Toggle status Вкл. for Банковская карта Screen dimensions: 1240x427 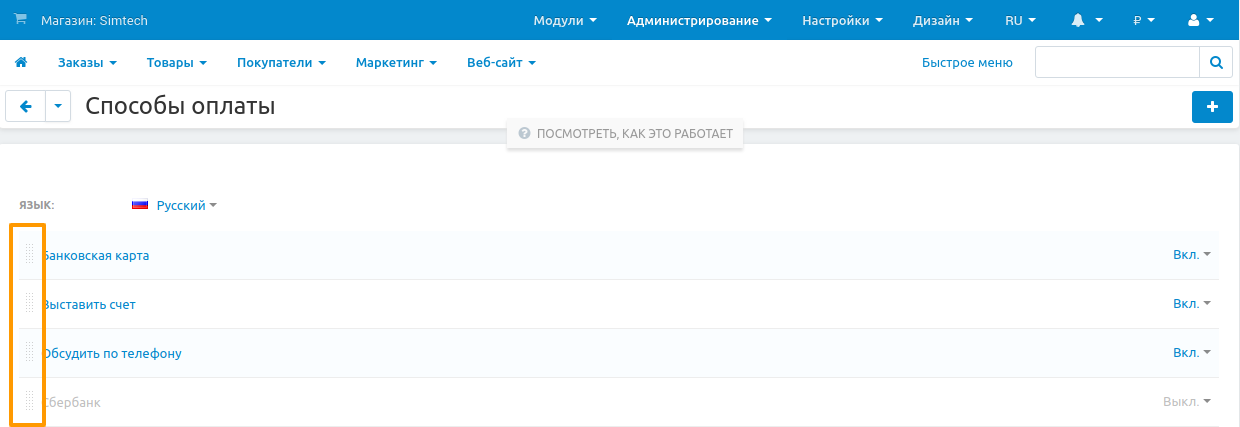[x=1191, y=255]
